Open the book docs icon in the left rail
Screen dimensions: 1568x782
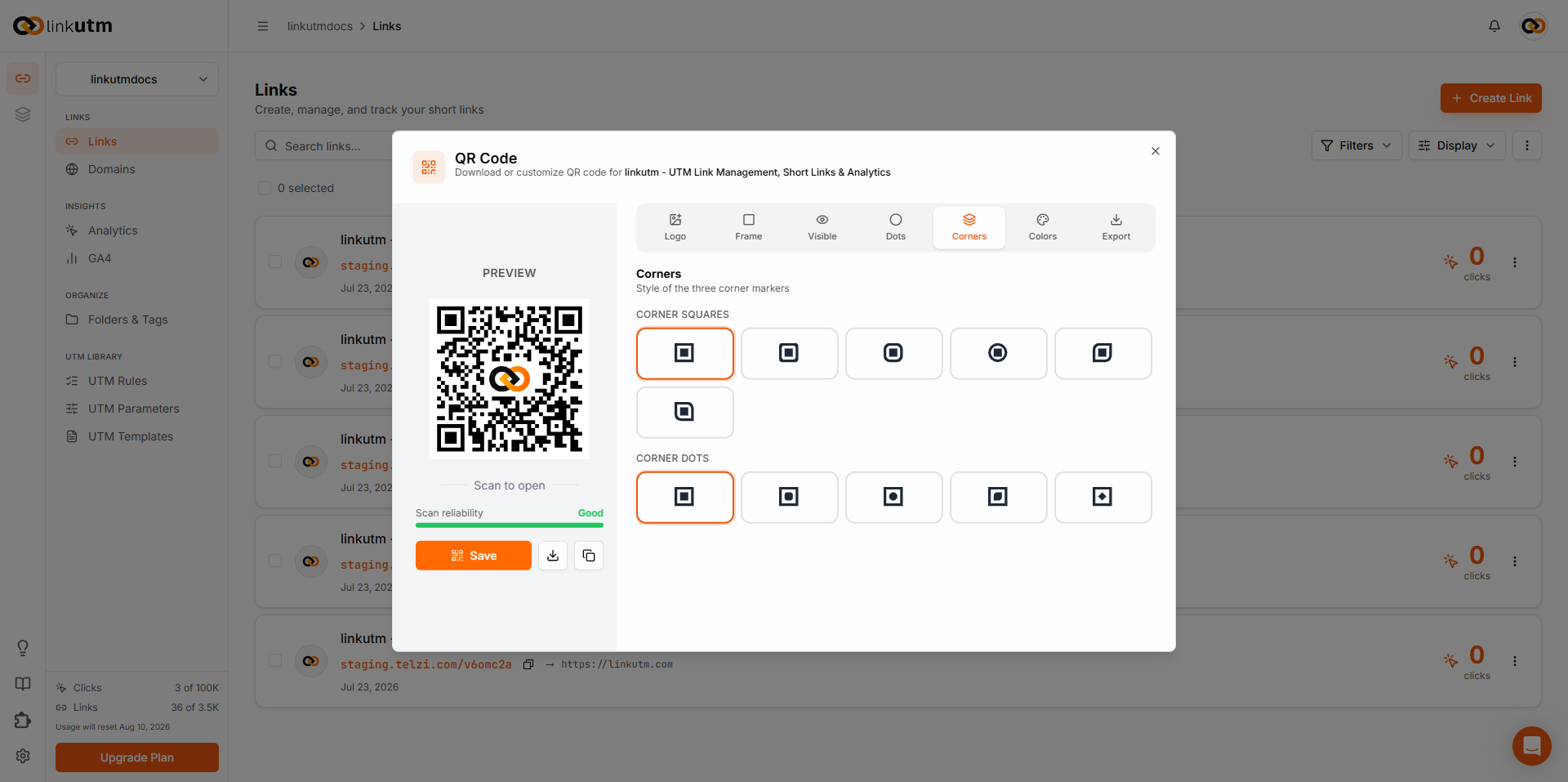pyautogui.click(x=23, y=684)
